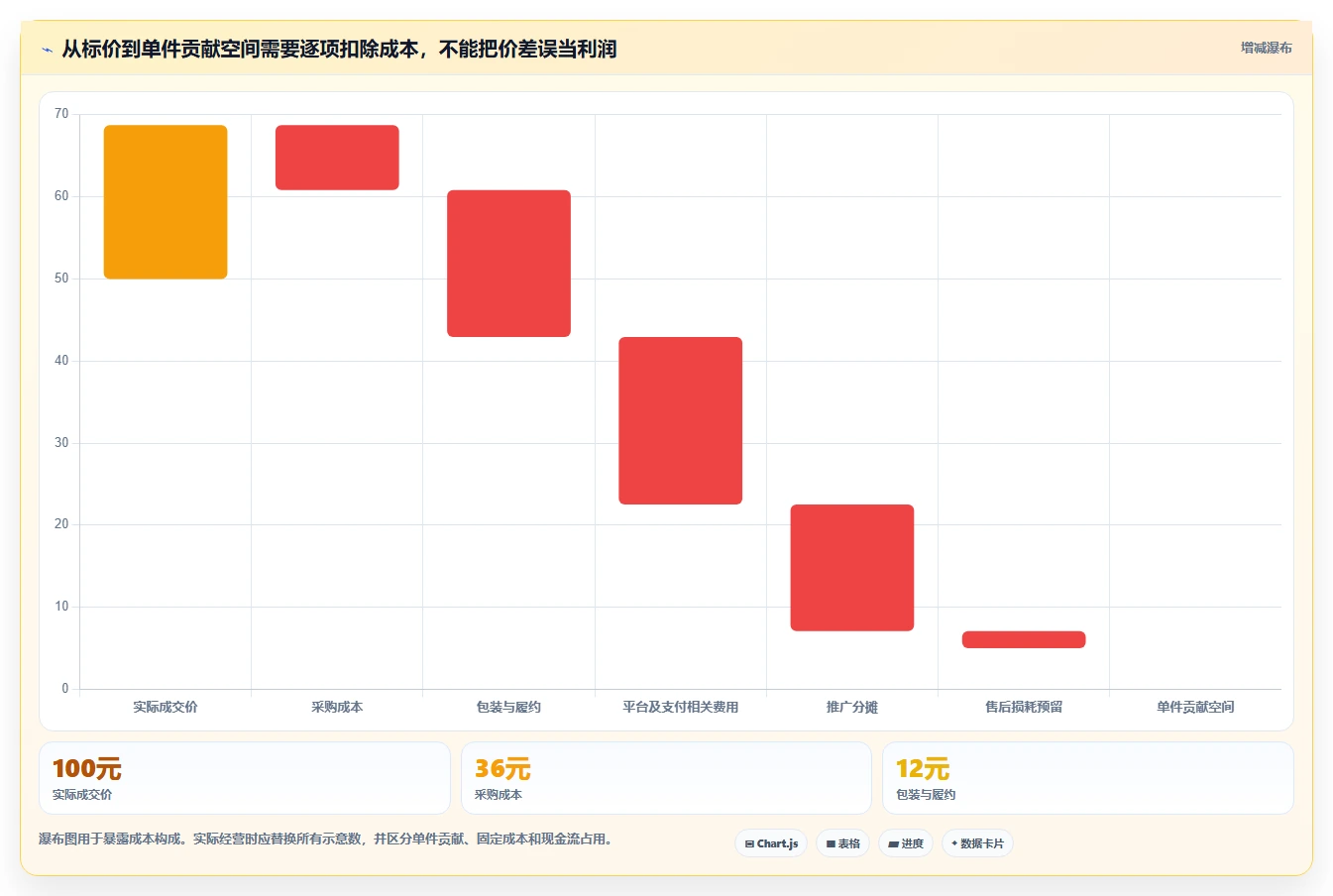Open the 36元 采购成本 data card

(x=666, y=778)
